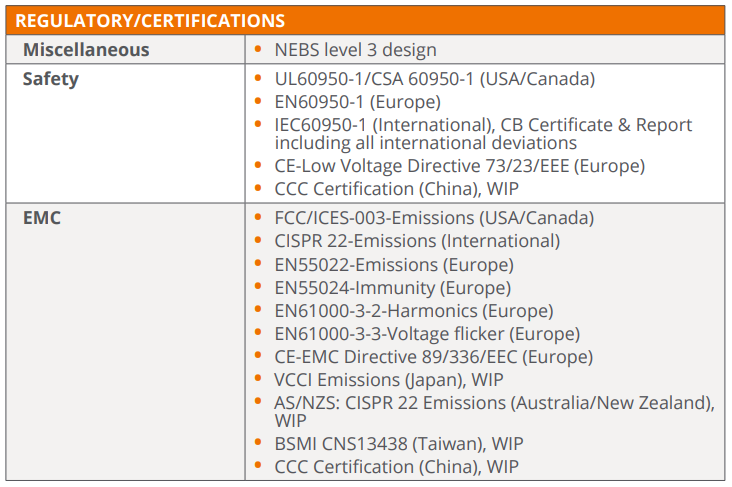Select BSMI CNS13438 (Taiwan), WIP entry
The image size is (732, 487).
[398, 443]
